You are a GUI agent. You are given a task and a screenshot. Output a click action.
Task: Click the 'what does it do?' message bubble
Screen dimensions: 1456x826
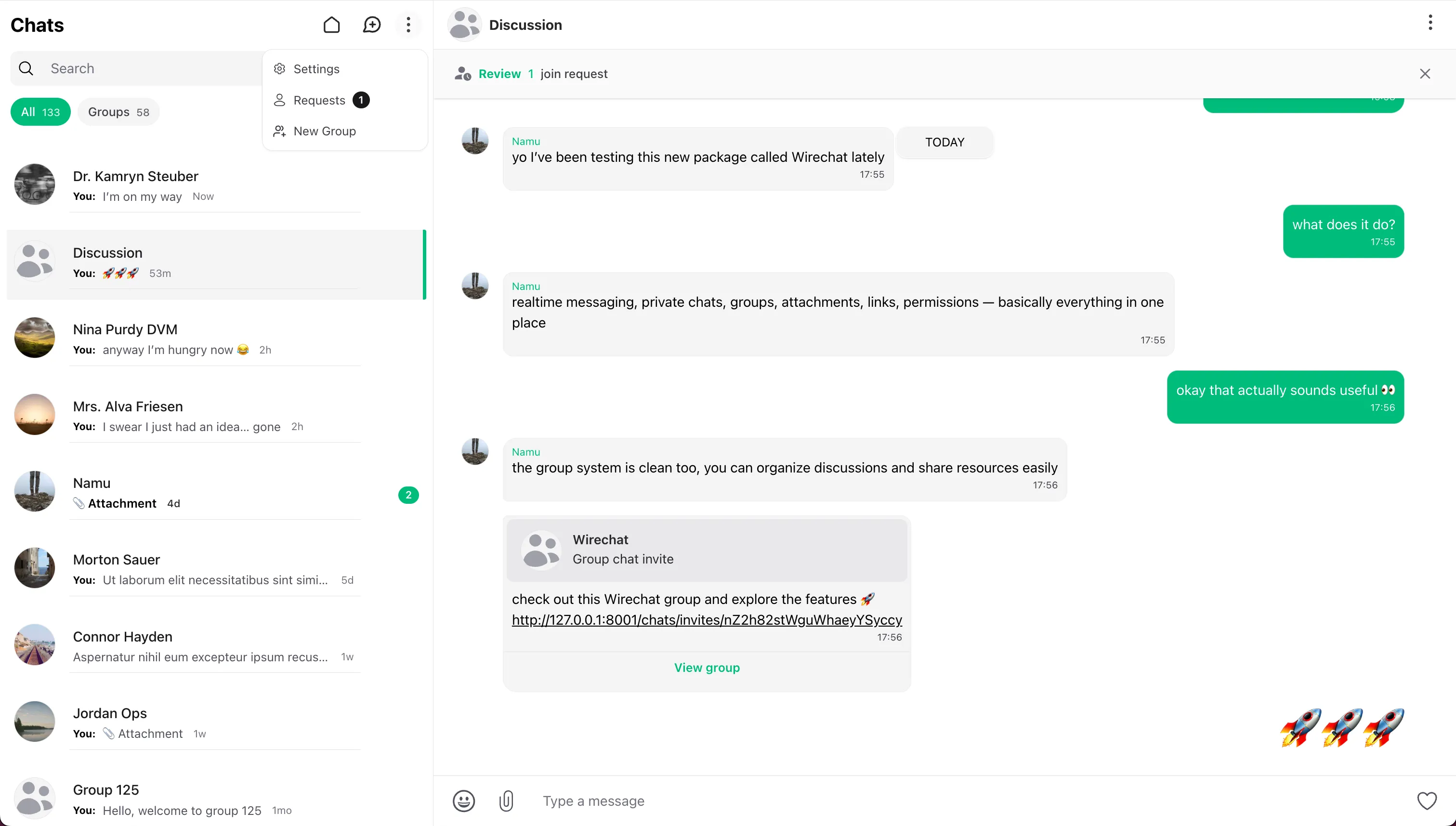coord(1343,232)
